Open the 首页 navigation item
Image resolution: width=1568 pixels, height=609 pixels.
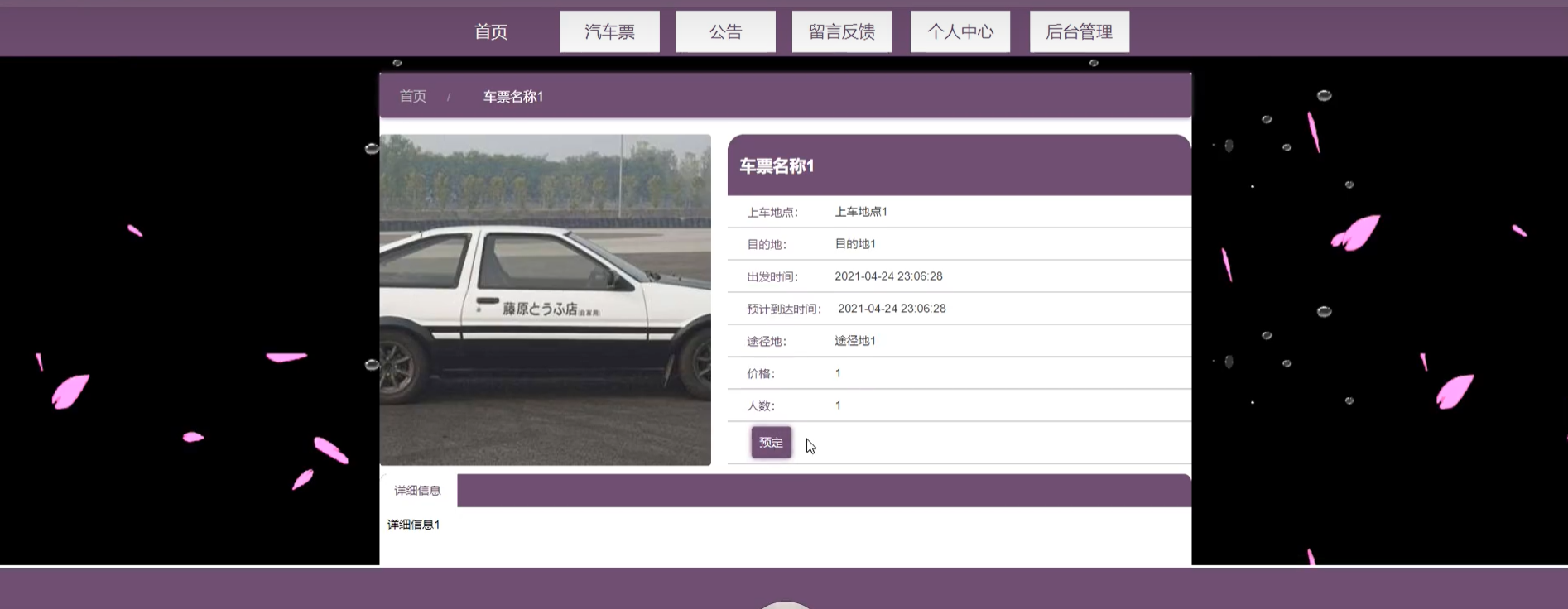pyautogui.click(x=491, y=31)
